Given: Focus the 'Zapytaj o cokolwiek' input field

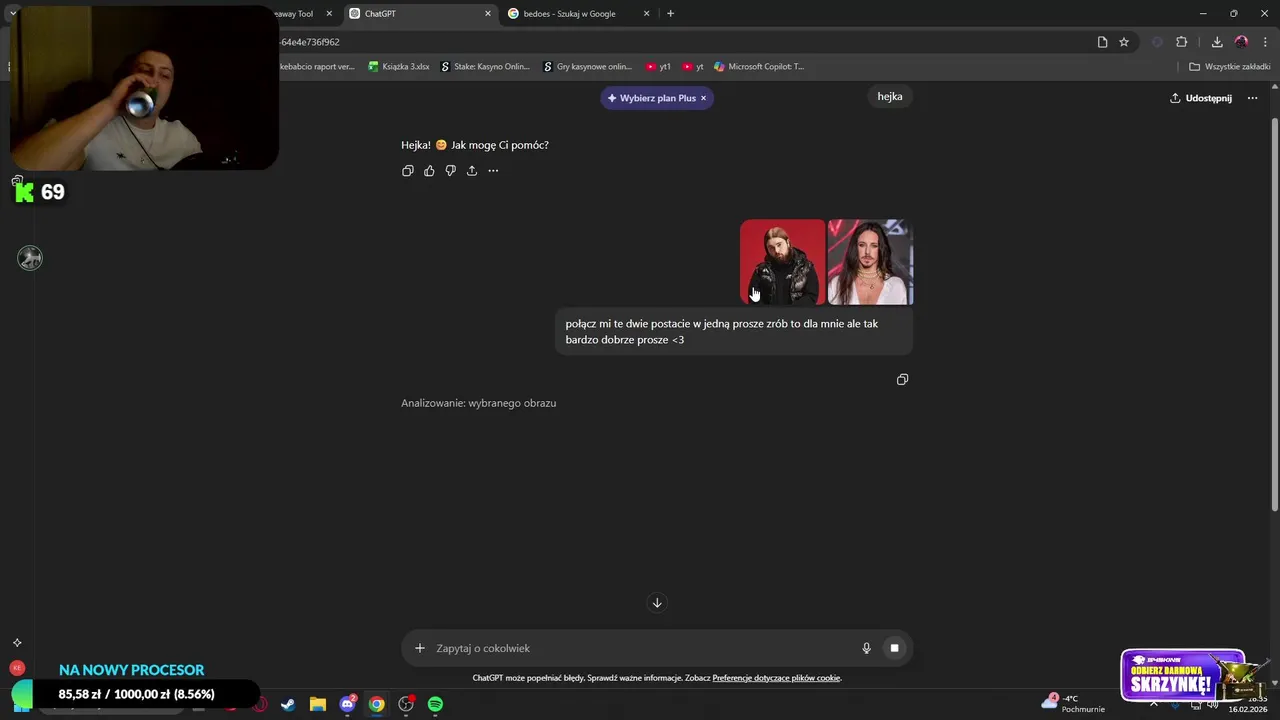Looking at the screenshot, I should pos(640,648).
